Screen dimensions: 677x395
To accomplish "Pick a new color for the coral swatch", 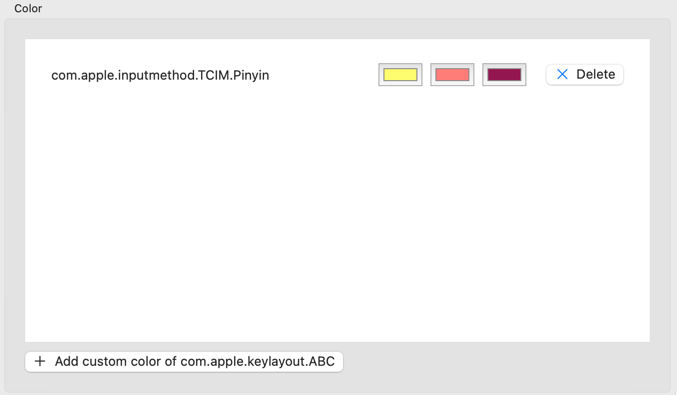I will click(x=452, y=75).
